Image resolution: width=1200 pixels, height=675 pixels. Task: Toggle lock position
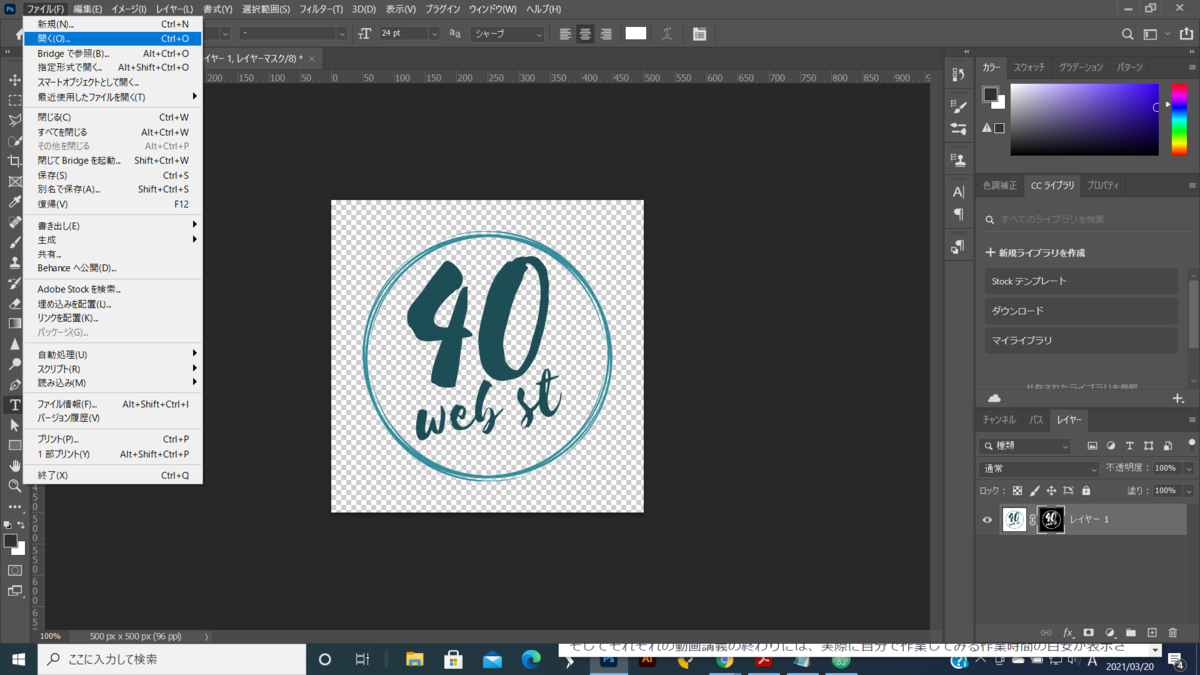coord(1051,491)
